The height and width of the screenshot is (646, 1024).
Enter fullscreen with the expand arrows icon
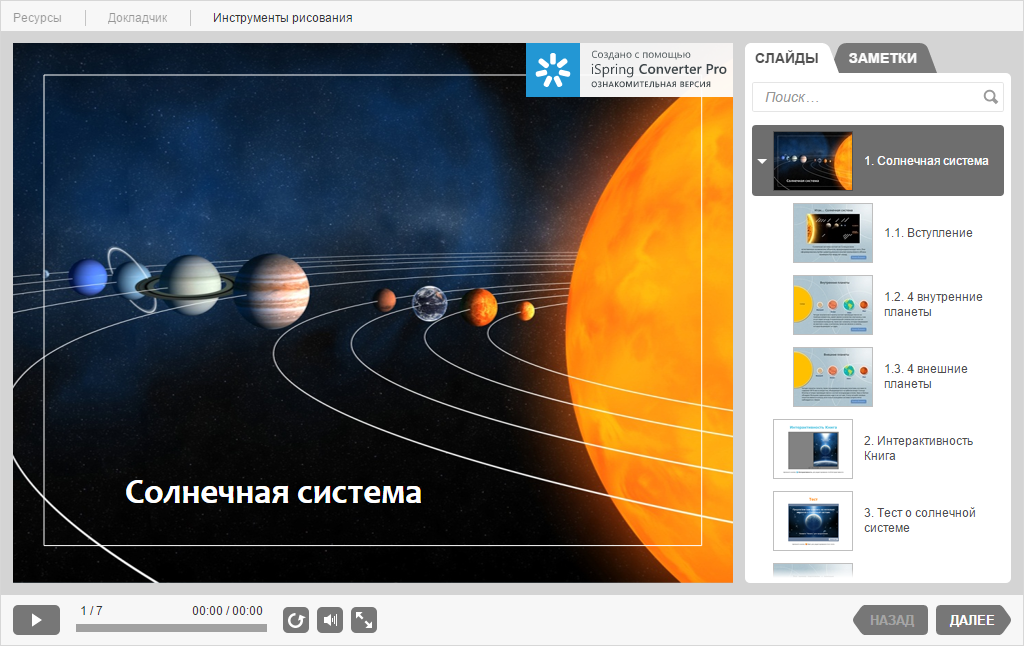click(364, 620)
